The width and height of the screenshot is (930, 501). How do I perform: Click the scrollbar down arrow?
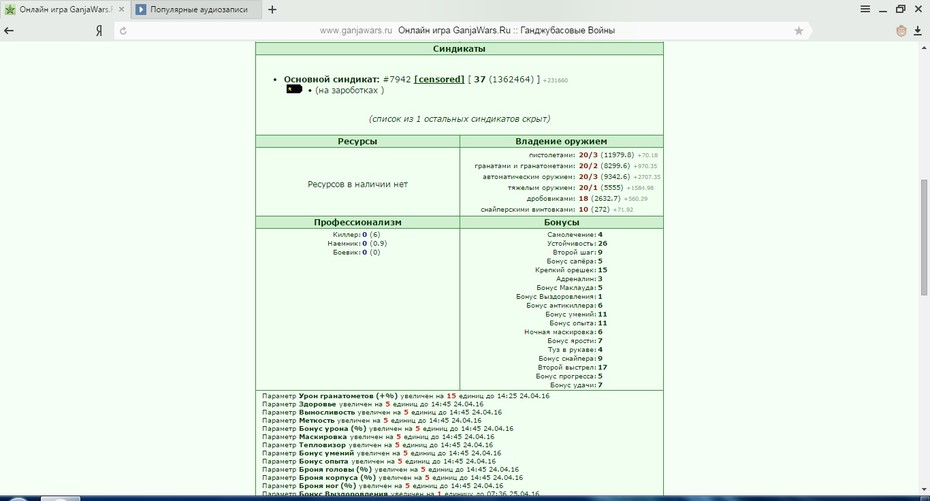pyautogui.click(x=924, y=490)
